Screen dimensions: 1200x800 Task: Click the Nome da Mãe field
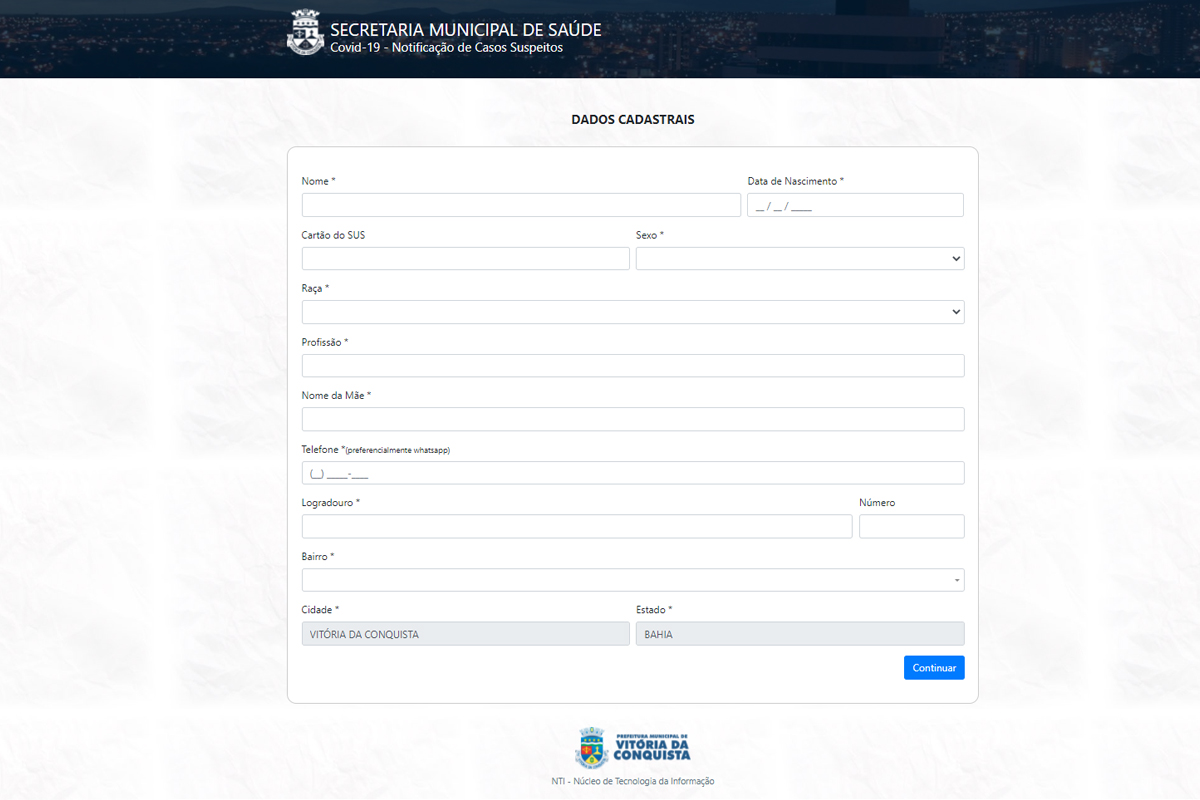632,419
